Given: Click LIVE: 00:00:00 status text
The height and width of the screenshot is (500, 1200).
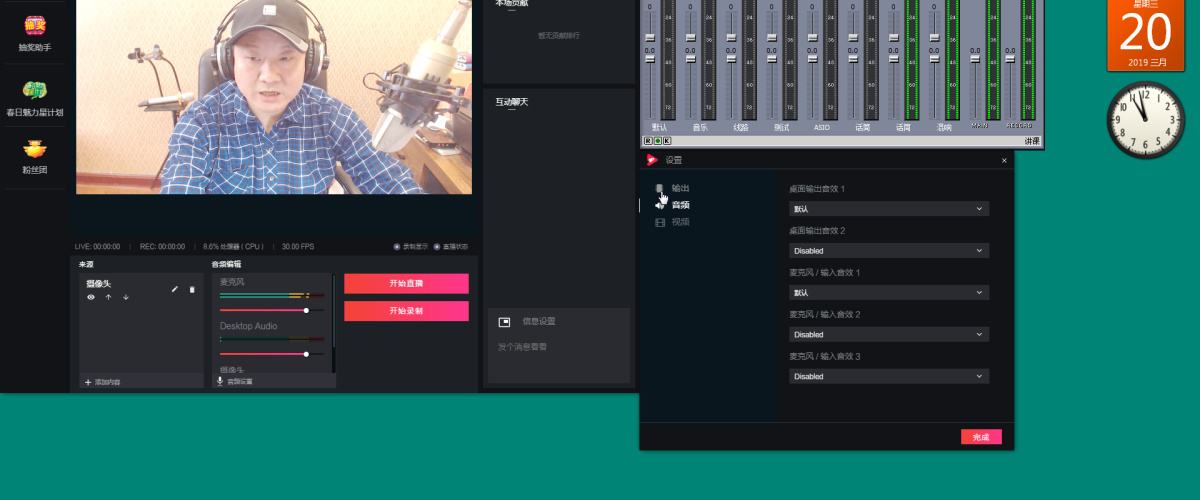Looking at the screenshot, I should [x=97, y=246].
